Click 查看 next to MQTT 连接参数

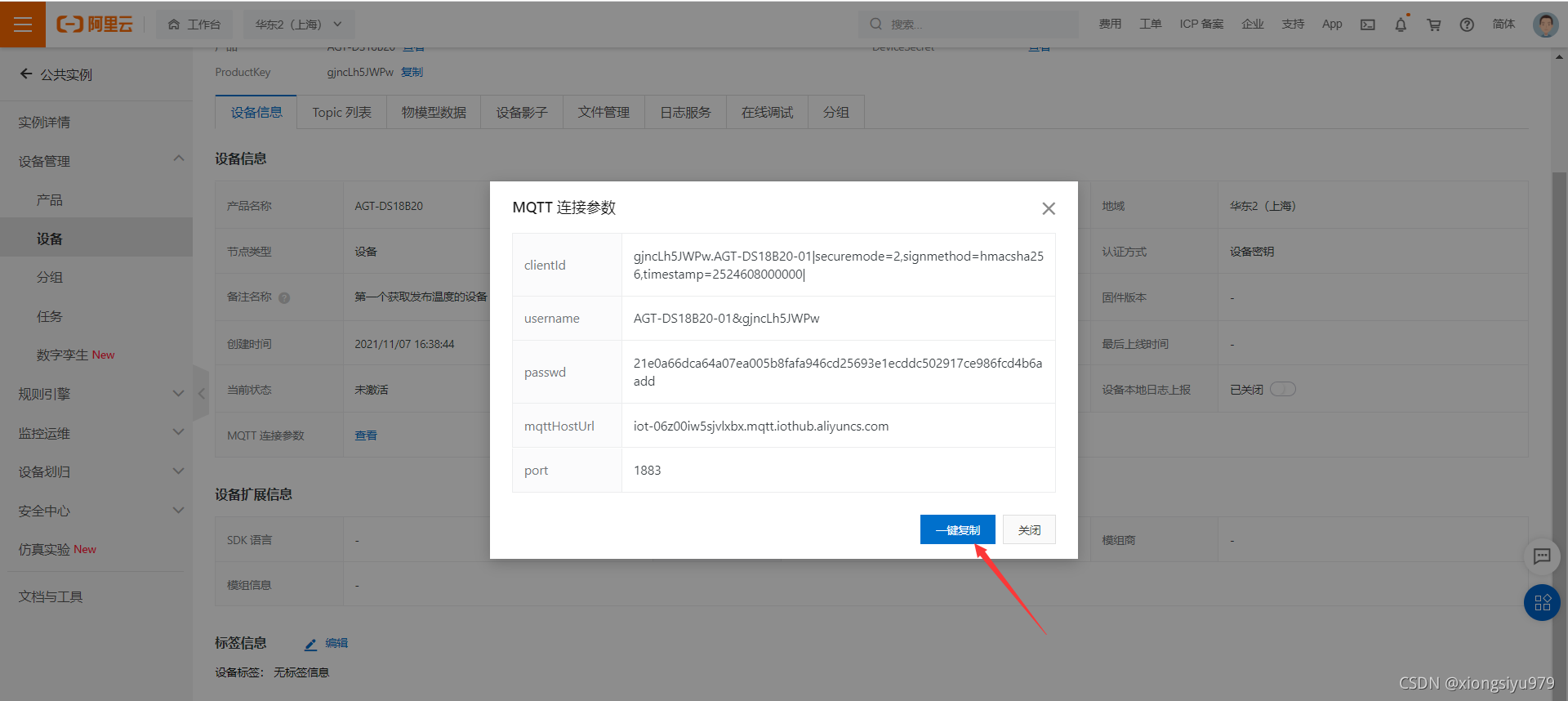[365, 435]
